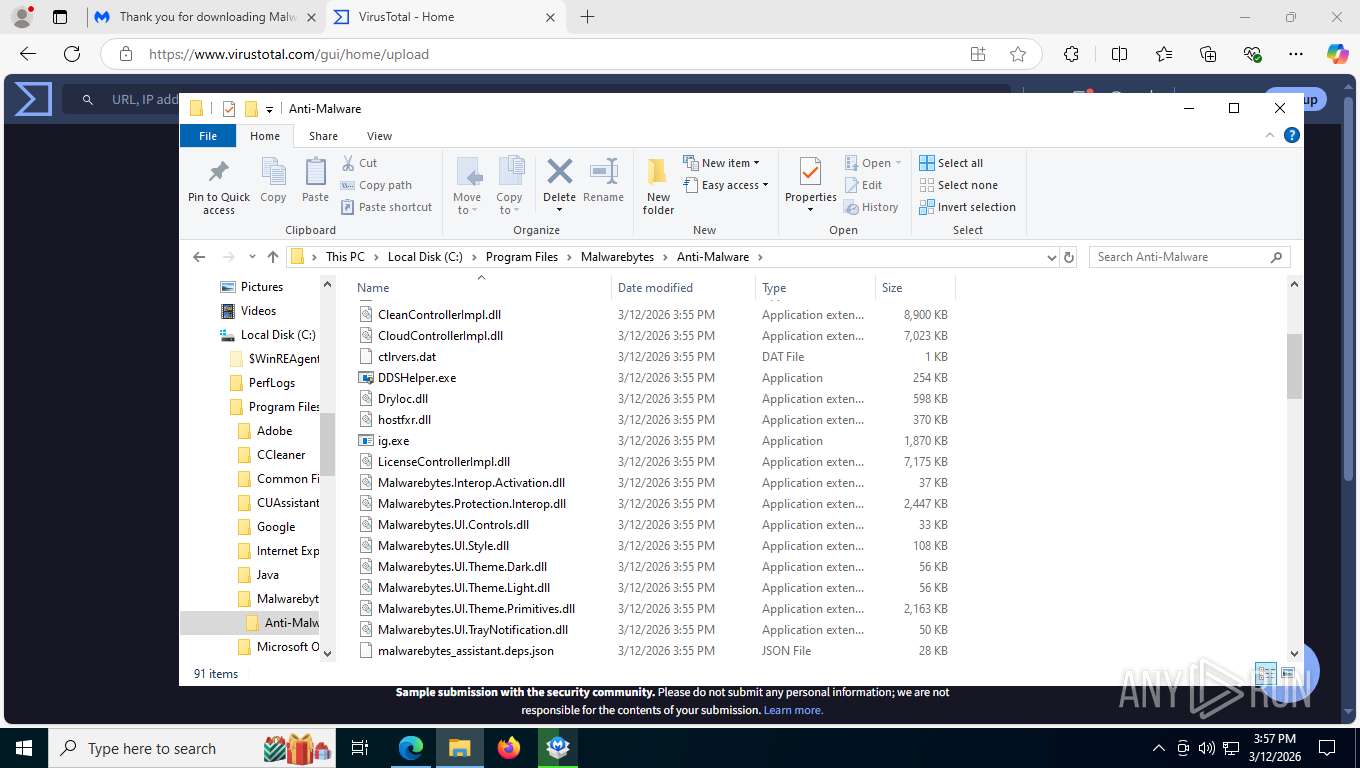Click Select all in ribbon
Screen dimensions: 1360x768
point(951,163)
